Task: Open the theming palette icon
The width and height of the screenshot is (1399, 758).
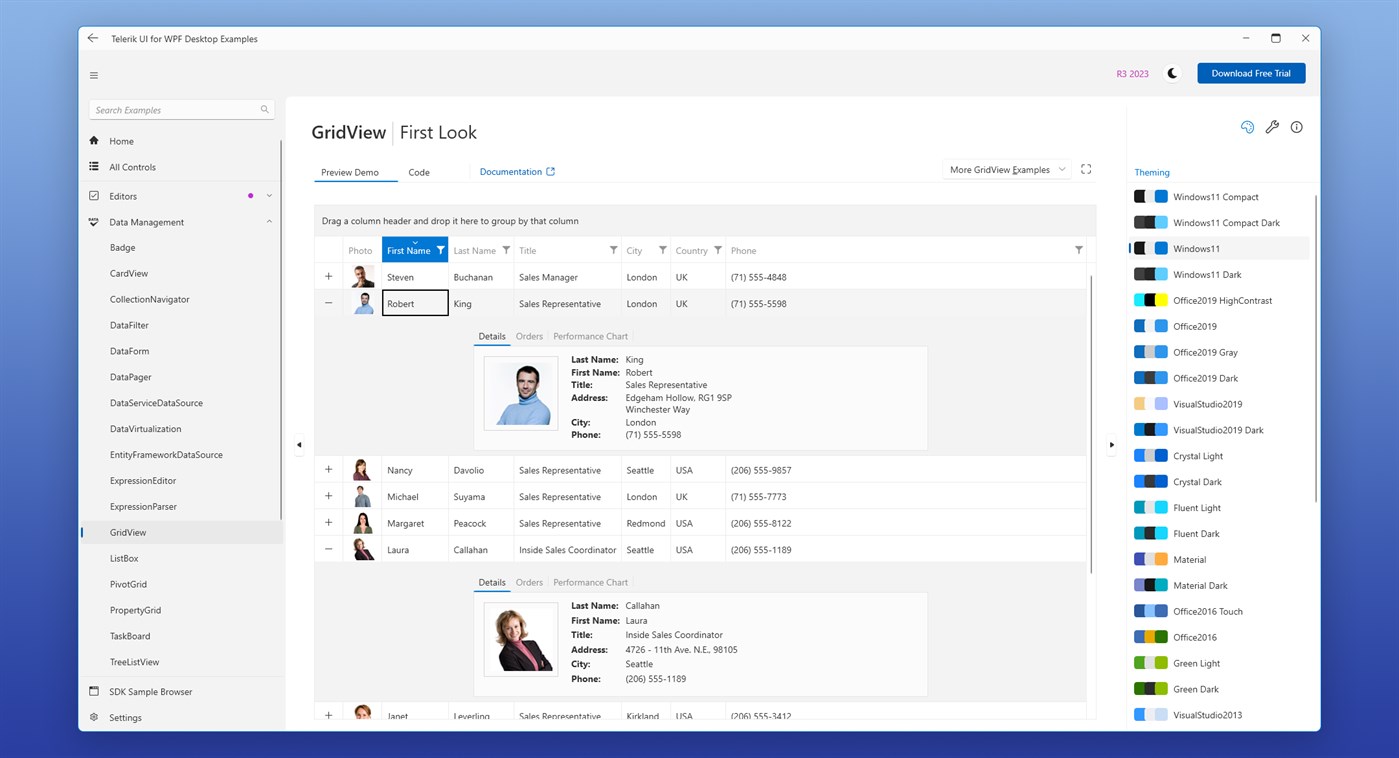Action: point(1246,127)
